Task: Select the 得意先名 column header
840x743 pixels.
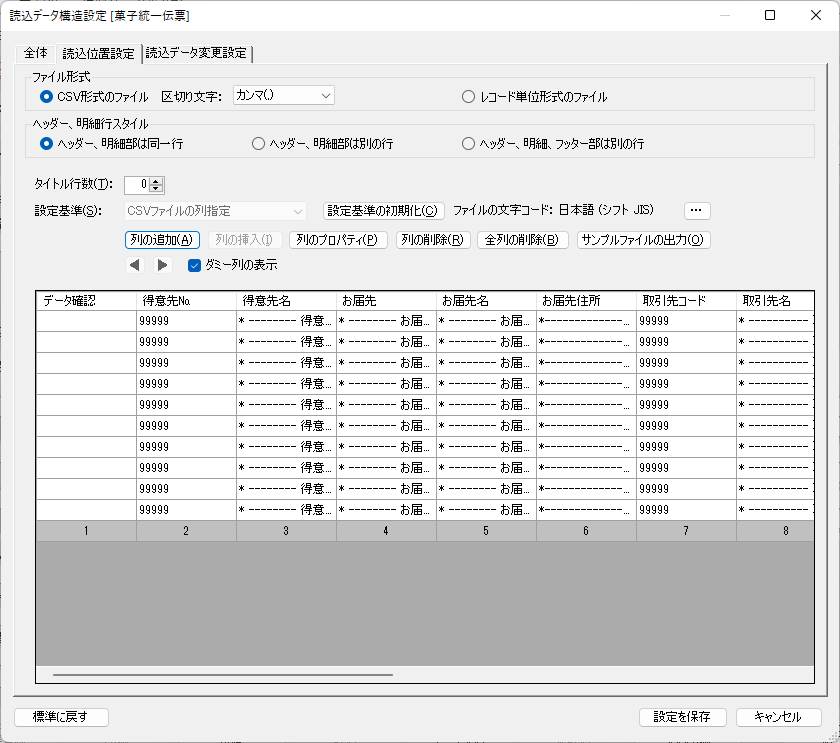Action: 287,301
